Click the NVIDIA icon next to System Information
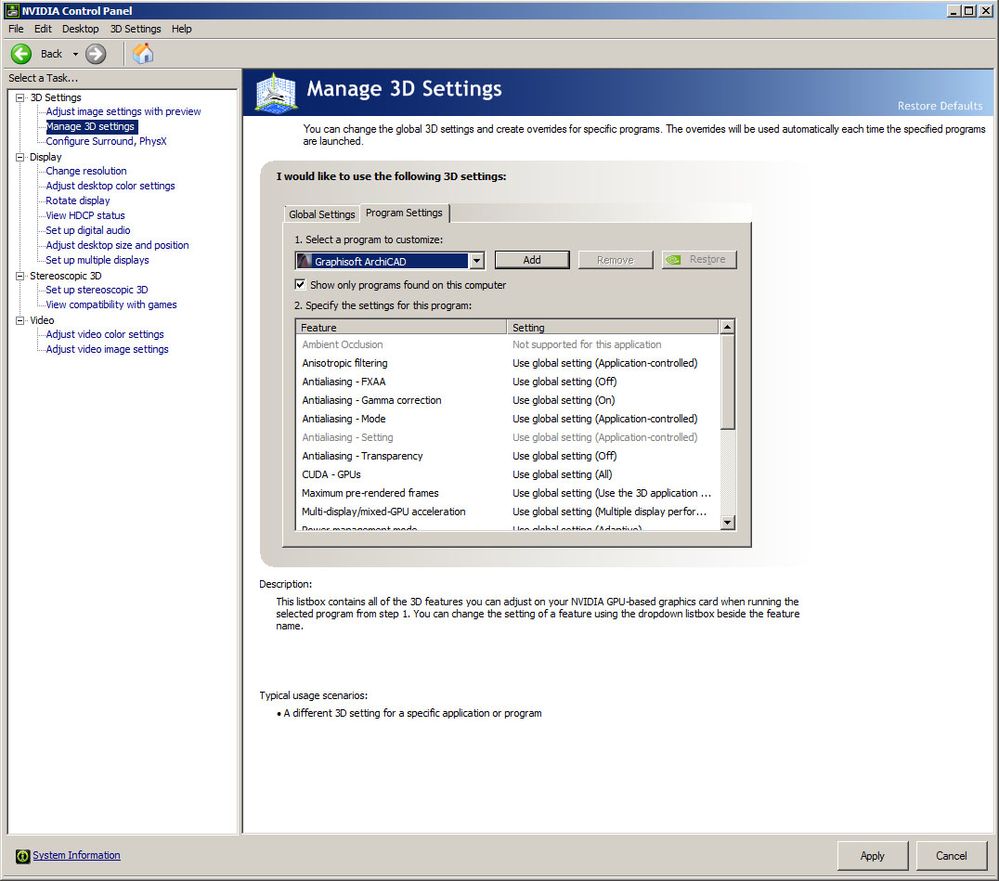 pyautogui.click(x=22, y=855)
